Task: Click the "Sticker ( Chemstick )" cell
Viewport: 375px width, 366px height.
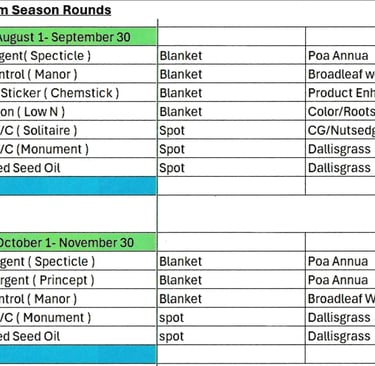Action: 78,93
